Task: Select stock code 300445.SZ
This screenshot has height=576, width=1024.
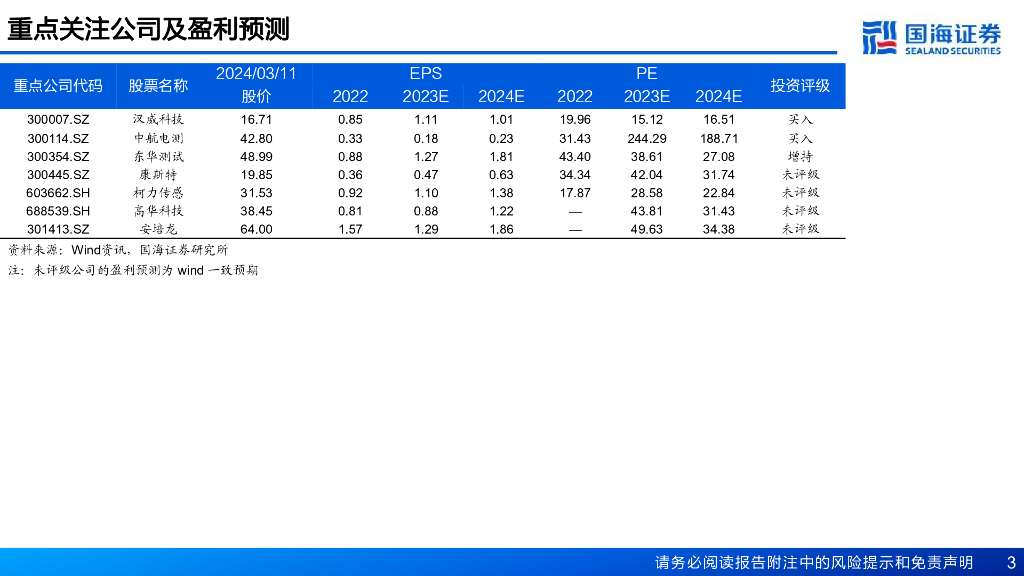Action: point(58,175)
